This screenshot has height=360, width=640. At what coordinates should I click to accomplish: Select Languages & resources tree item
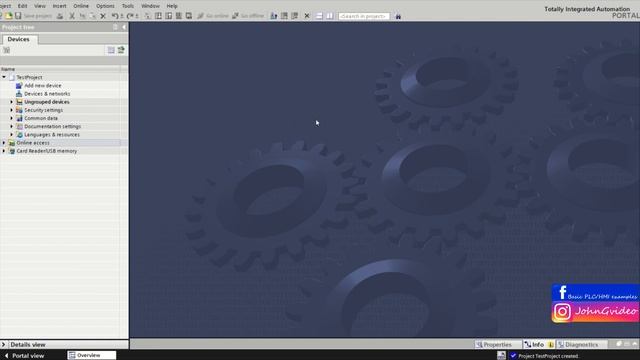tap(52, 134)
